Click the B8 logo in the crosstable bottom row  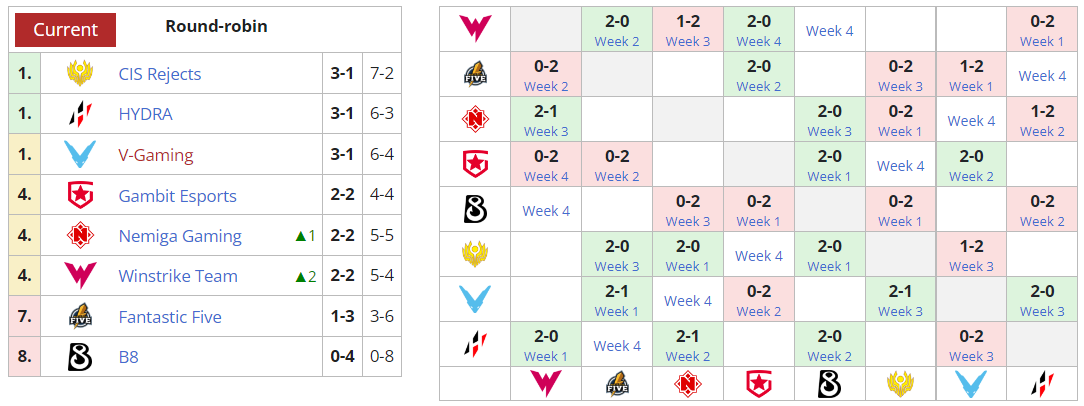[829, 383]
